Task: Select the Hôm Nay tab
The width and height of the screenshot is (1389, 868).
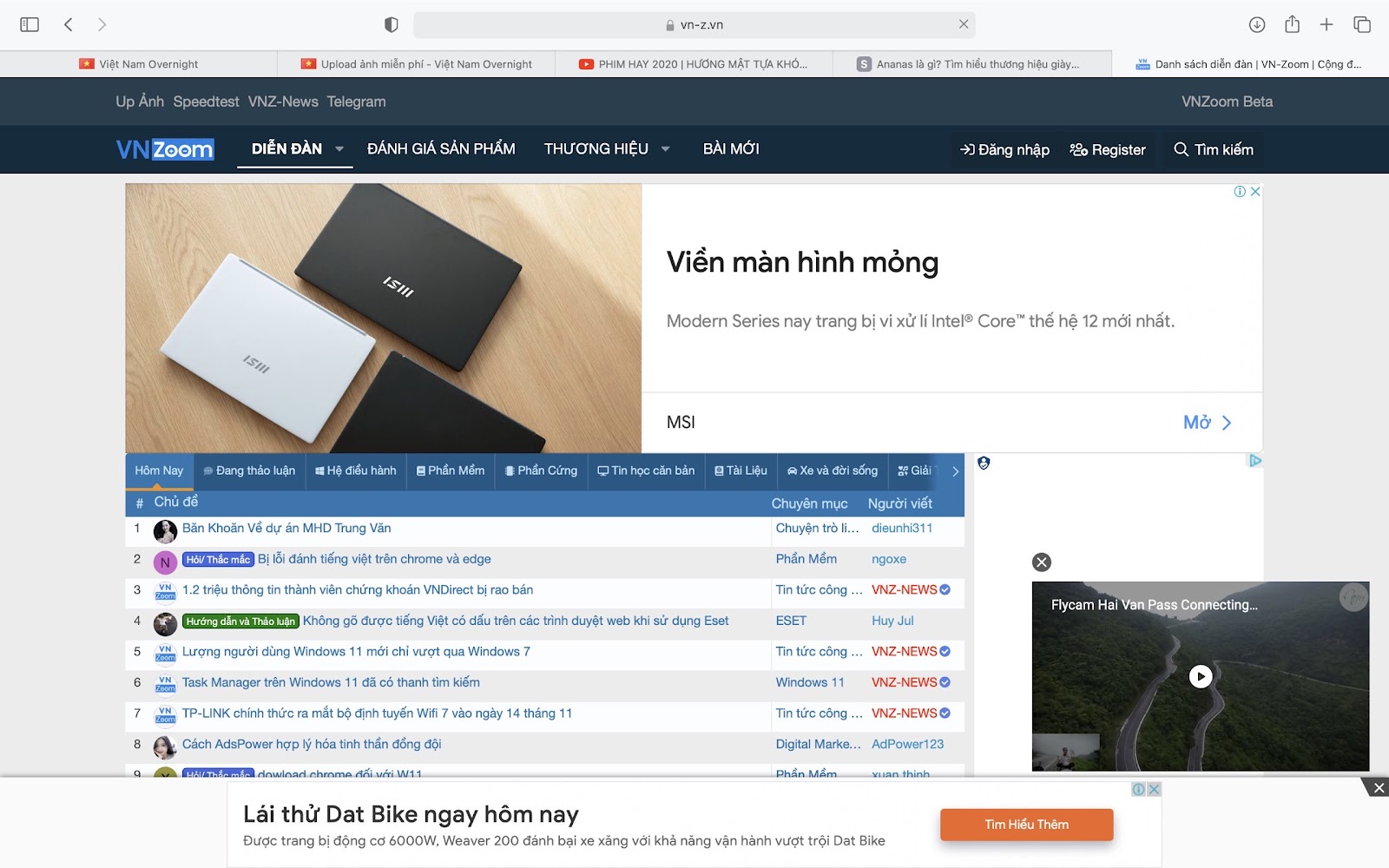Action: [159, 470]
